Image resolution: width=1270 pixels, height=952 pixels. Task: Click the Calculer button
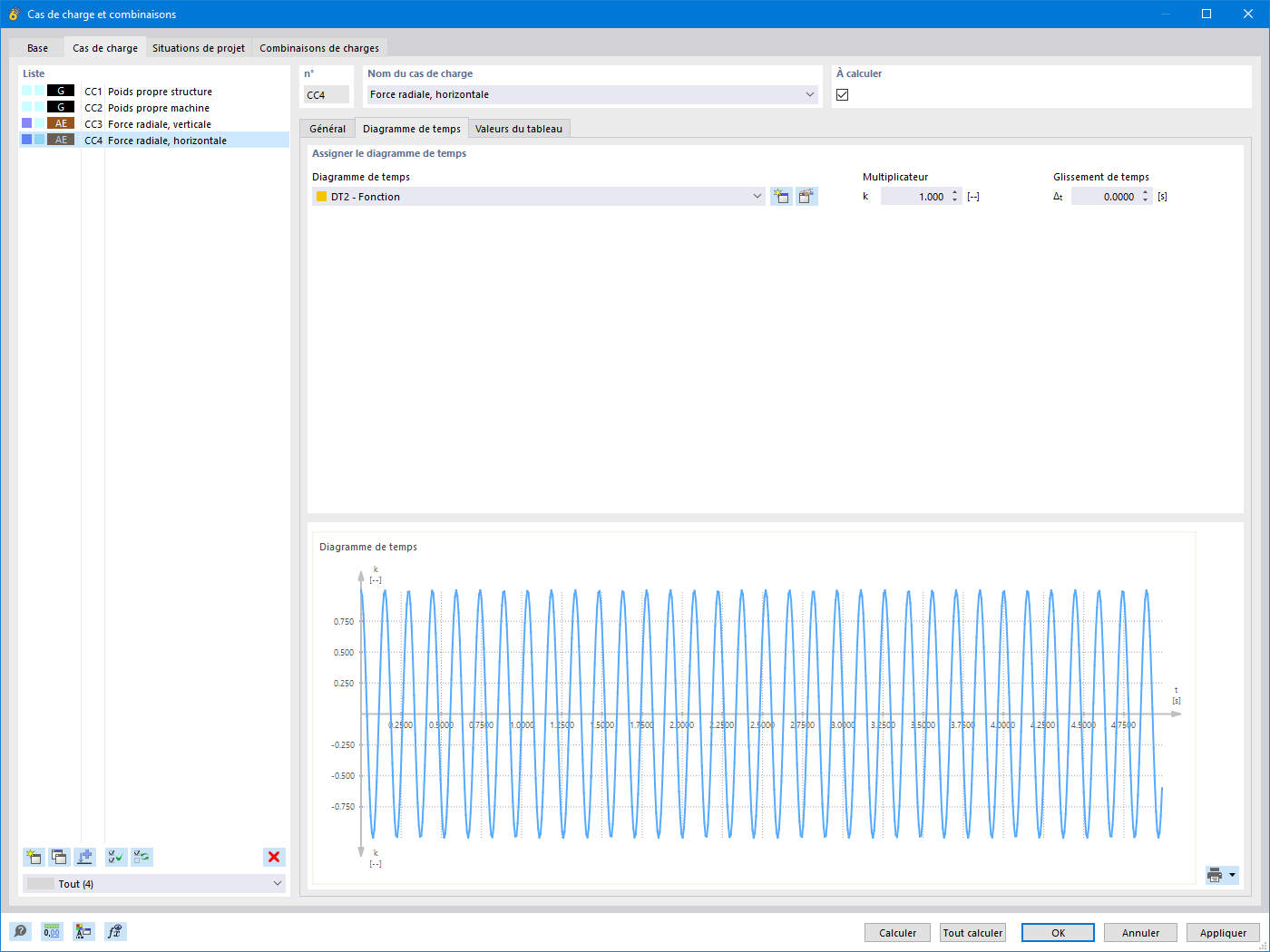pos(898,932)
